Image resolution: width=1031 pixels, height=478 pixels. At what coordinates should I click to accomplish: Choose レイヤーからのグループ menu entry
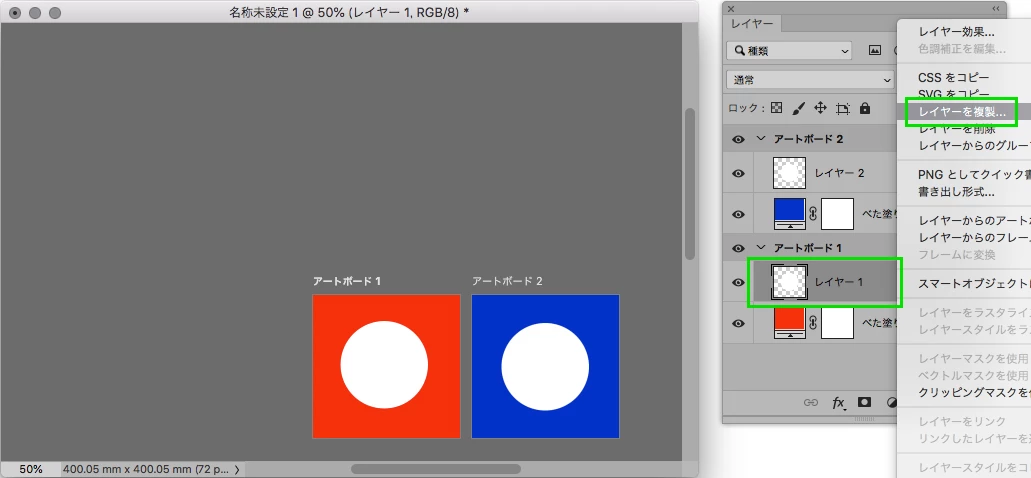pyautogui.click(x=974, y=146)
